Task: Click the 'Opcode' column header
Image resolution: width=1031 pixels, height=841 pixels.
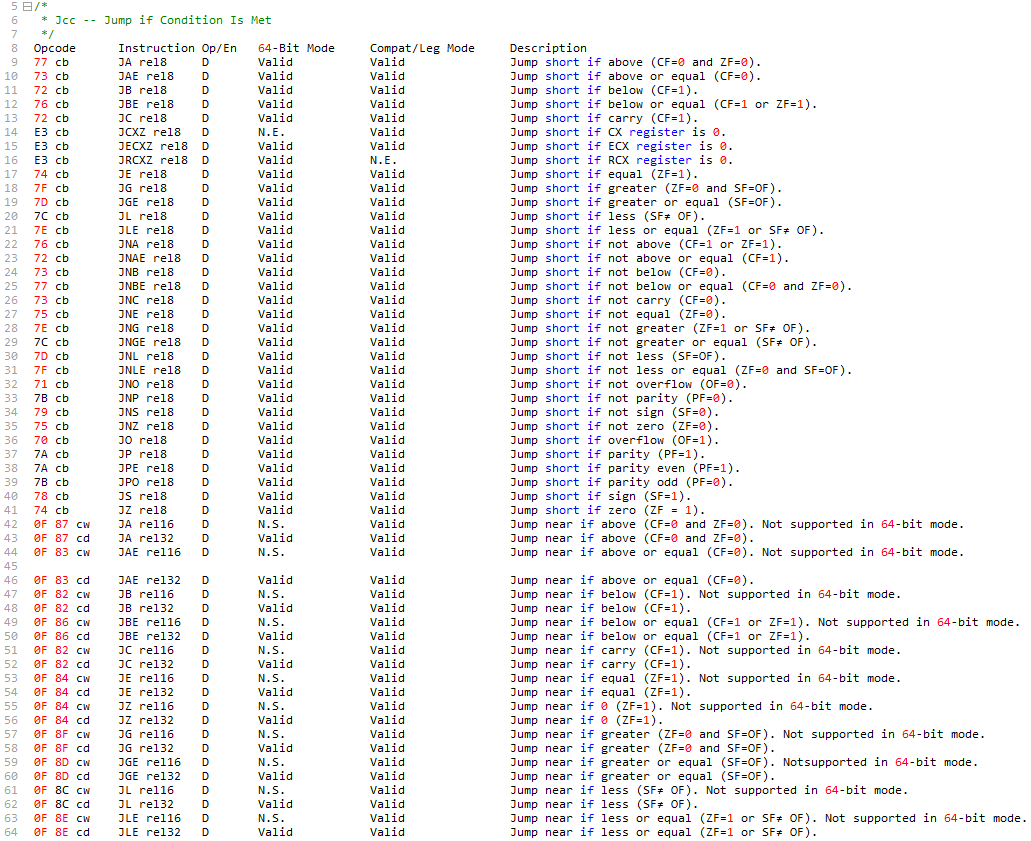Action: [x=53, y=47]
